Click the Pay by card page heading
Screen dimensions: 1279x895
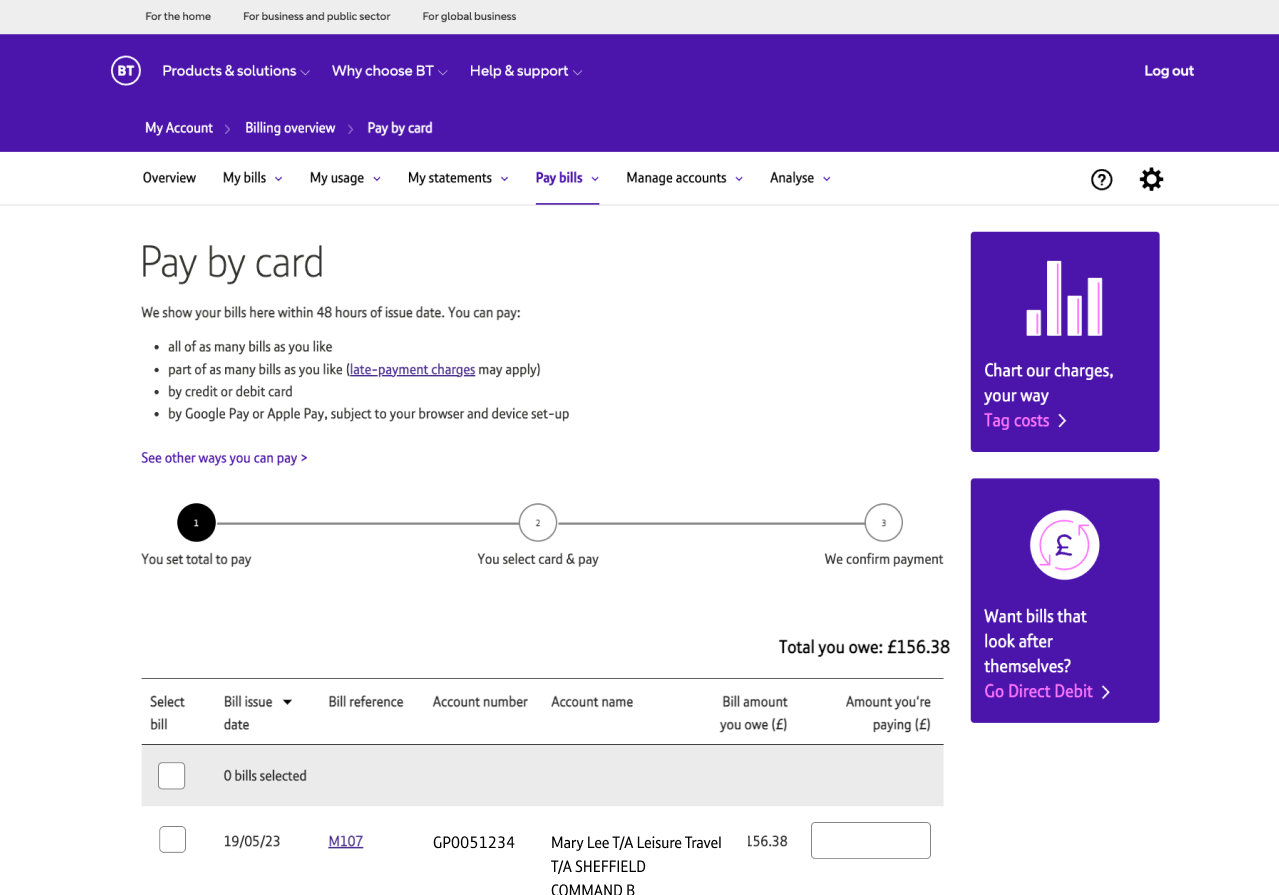[232, 263]
